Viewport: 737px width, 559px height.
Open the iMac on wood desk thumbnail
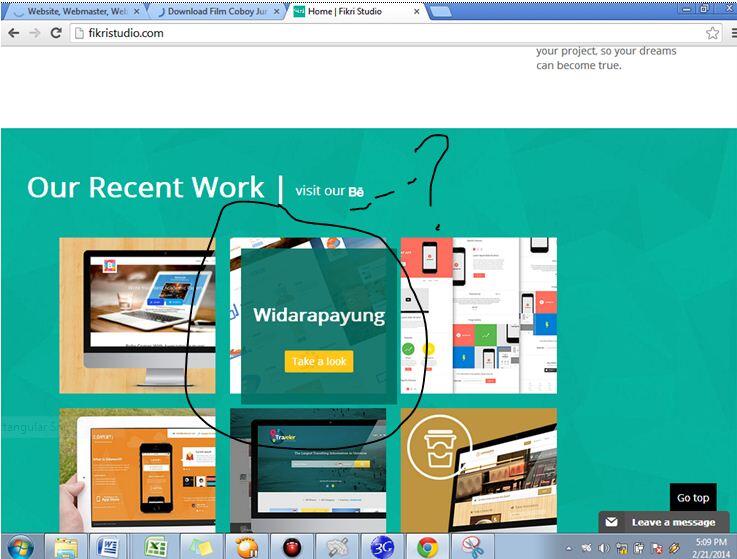tap(137, 315)
